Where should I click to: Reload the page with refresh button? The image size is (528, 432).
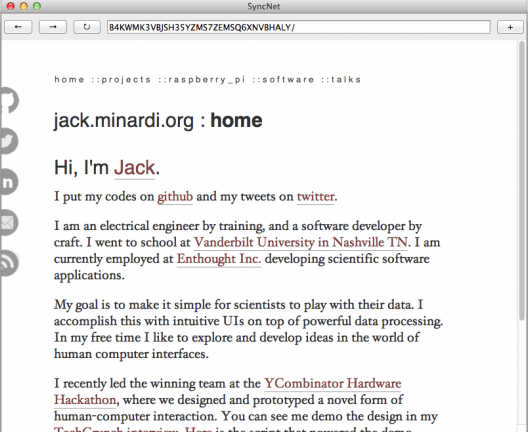(87, 27)
